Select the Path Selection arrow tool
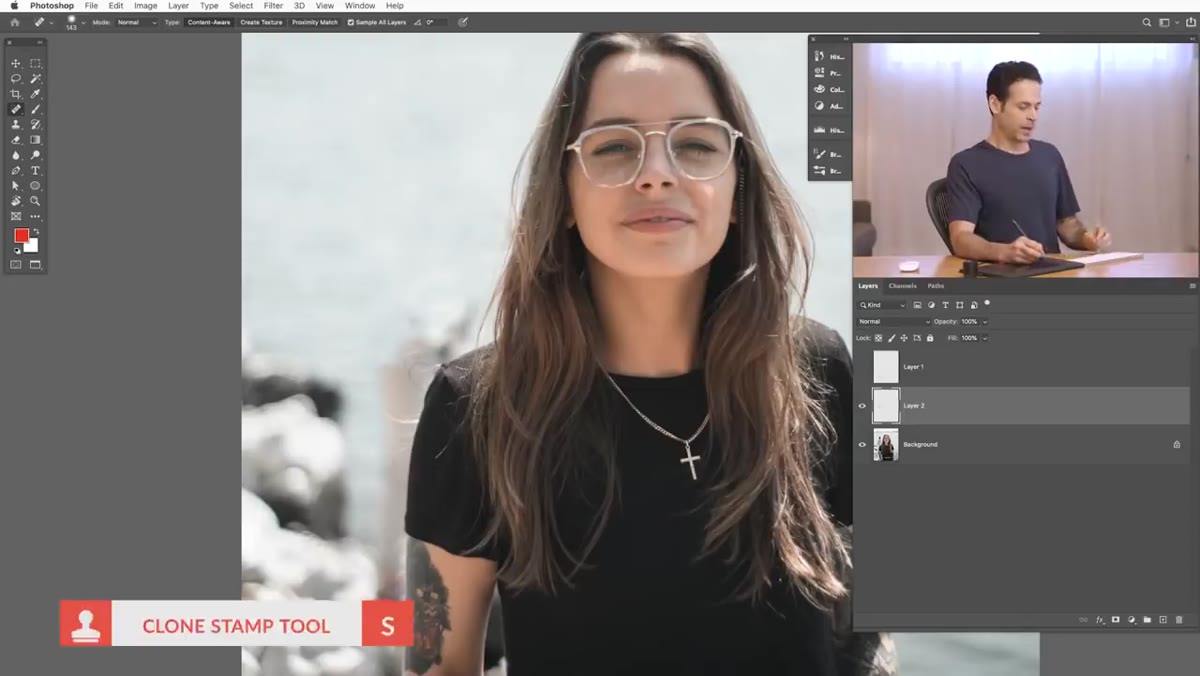 pyautogui.click(x=16, y=186)
